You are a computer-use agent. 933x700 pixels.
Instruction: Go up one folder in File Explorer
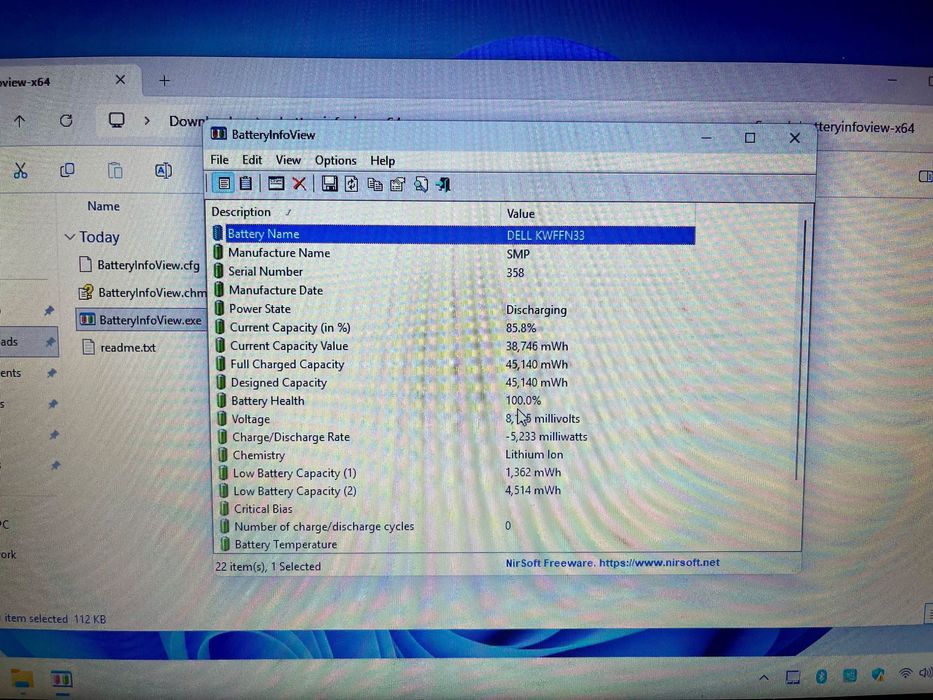click(20, 121)
